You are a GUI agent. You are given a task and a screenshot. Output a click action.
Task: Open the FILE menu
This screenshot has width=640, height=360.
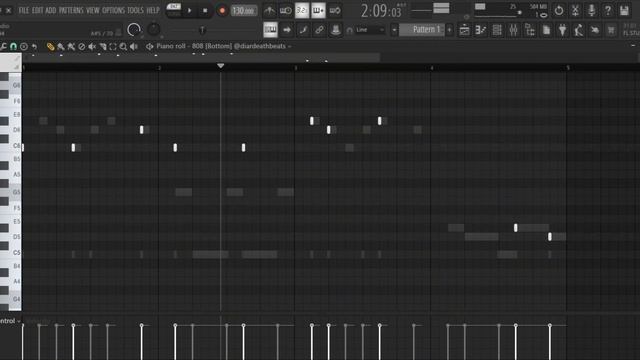[24, 10]
